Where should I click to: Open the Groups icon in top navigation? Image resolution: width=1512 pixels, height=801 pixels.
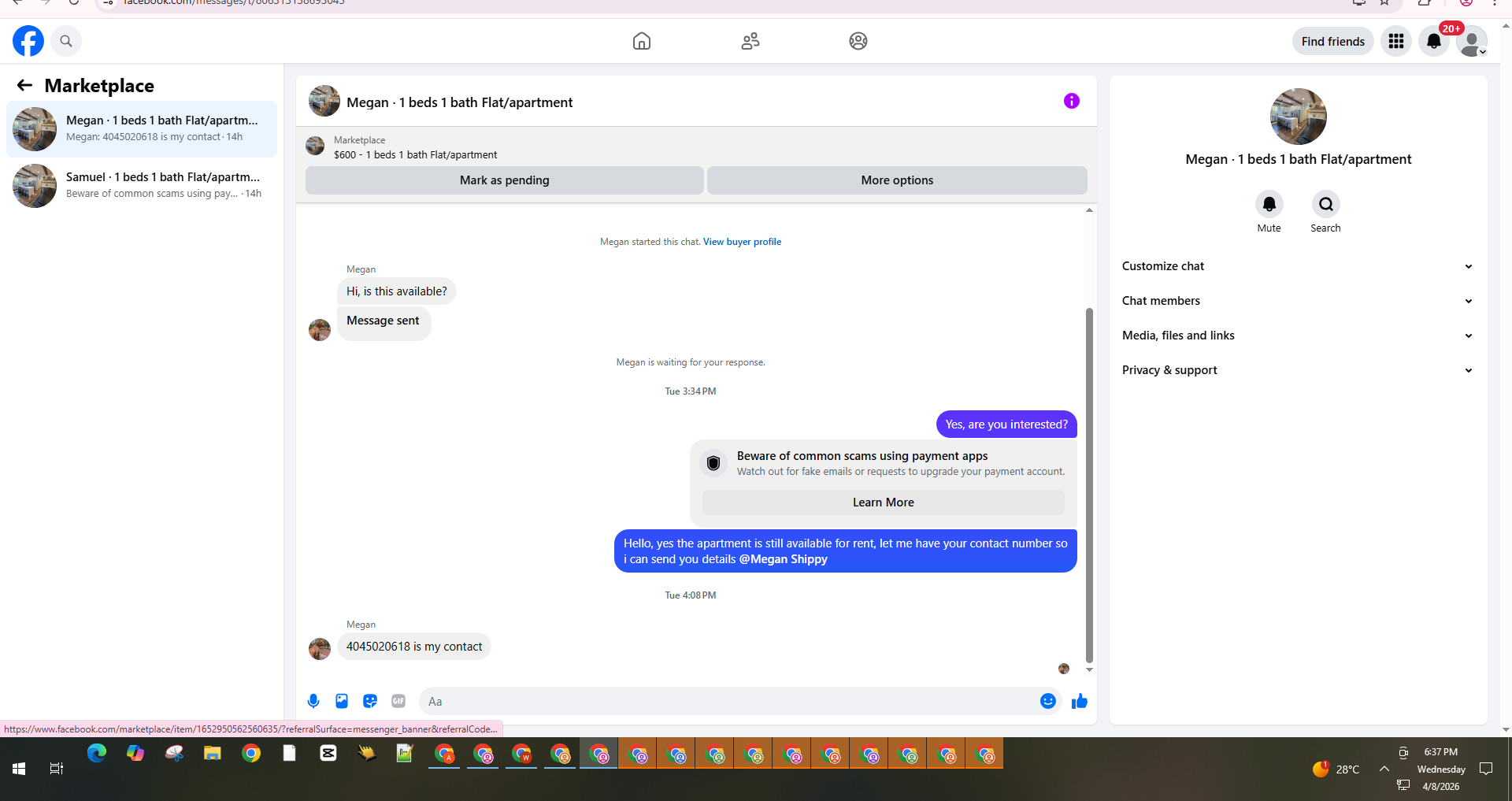pos(858,41)
